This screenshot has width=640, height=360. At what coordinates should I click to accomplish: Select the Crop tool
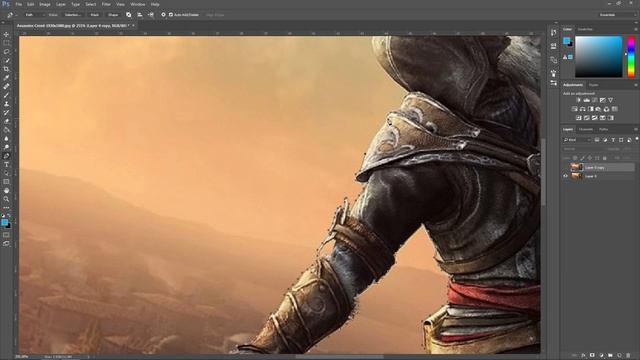point(6,69)
